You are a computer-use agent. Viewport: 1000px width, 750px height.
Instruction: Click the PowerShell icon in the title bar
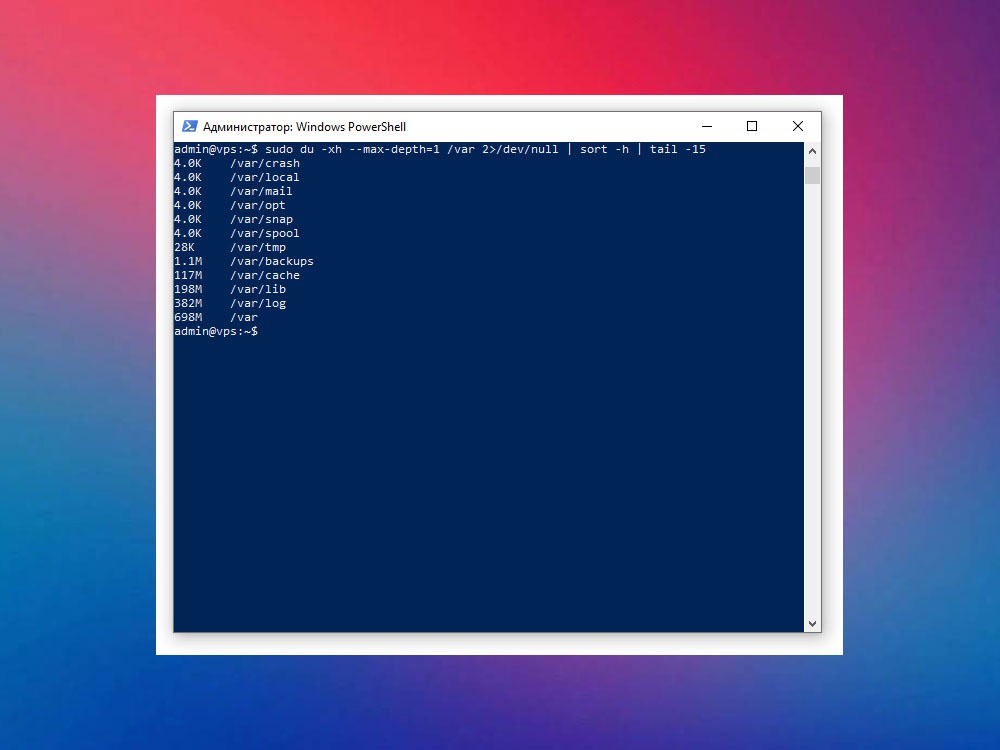(189, 126)
